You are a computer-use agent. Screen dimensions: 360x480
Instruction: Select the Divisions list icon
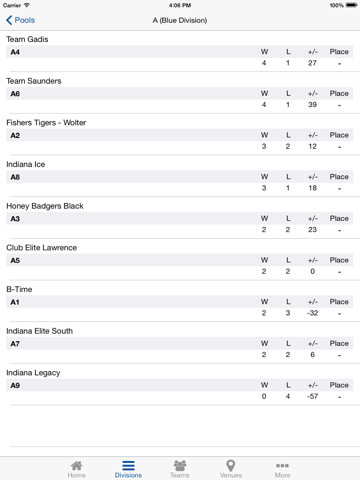coord(128,465)
